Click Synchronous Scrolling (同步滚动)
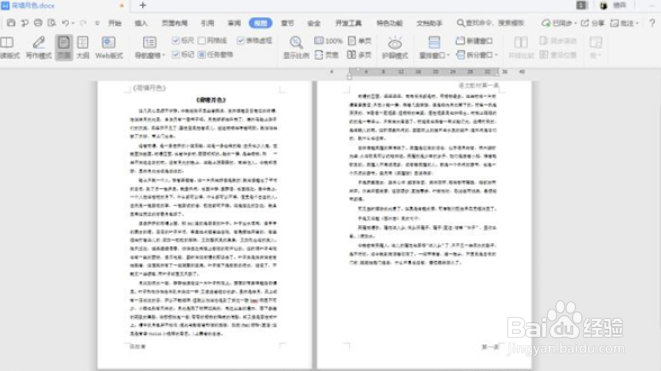The height and width of the screenshot is (371, 661). click(558, 41)
